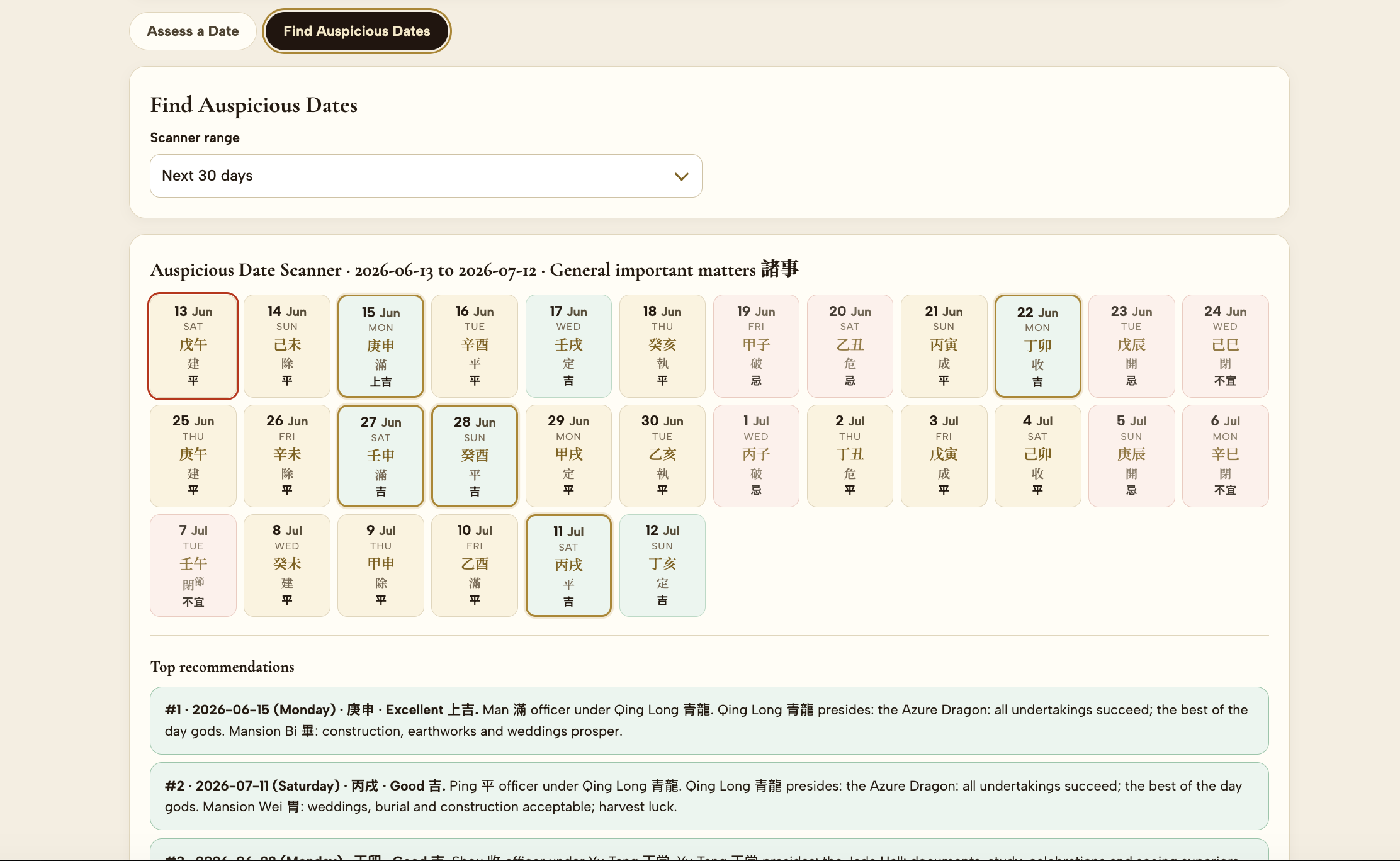Pick the 9 Jul Thursday card

coord(381,565)
